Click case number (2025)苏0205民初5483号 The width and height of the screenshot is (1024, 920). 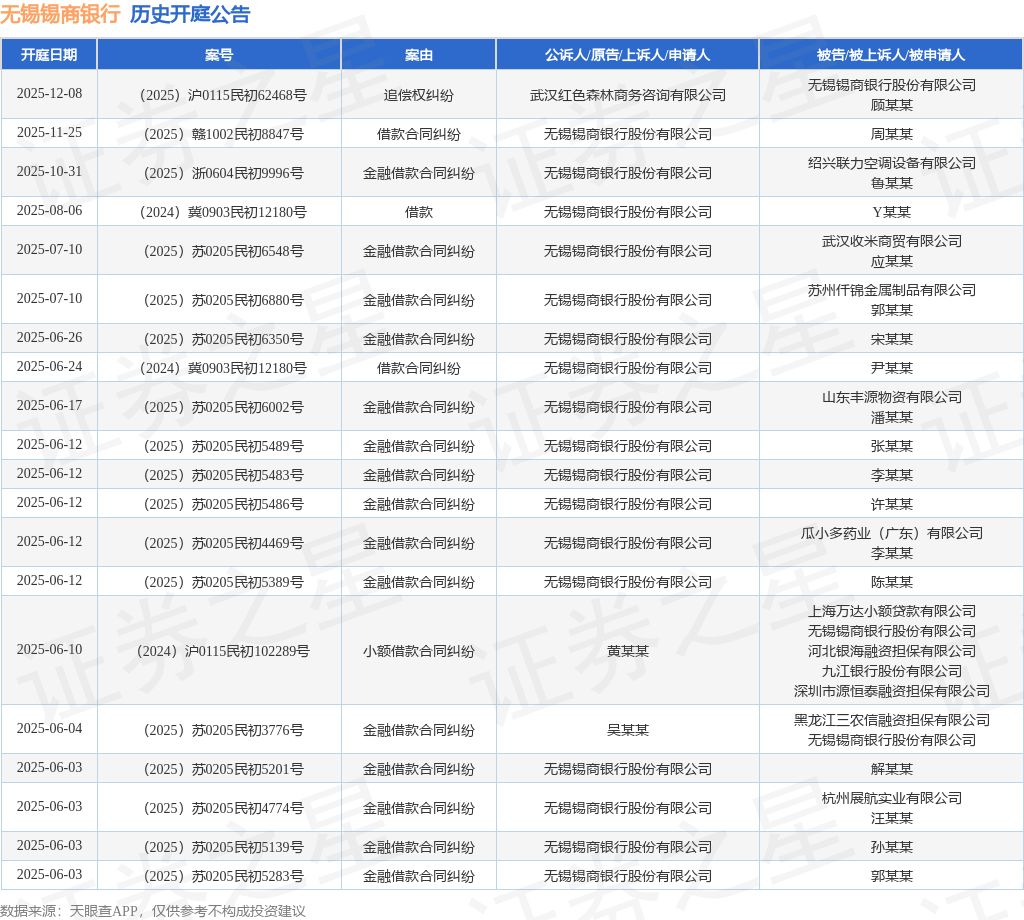tap(223, 475)
